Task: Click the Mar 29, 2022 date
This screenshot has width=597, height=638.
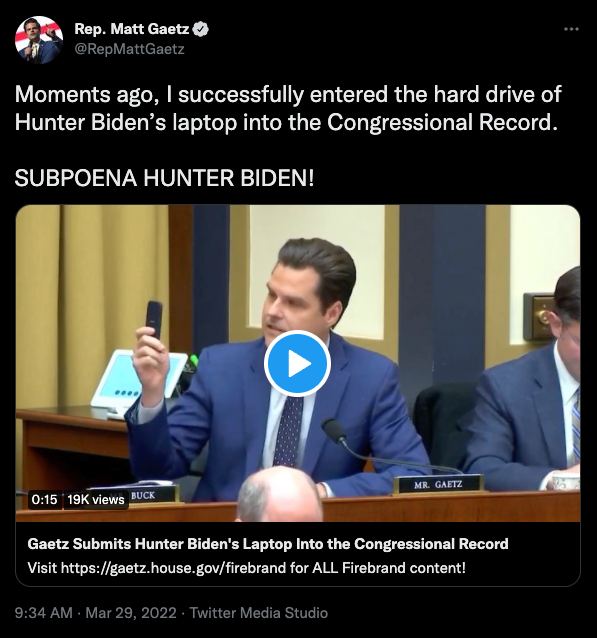Action: (131, 613)
